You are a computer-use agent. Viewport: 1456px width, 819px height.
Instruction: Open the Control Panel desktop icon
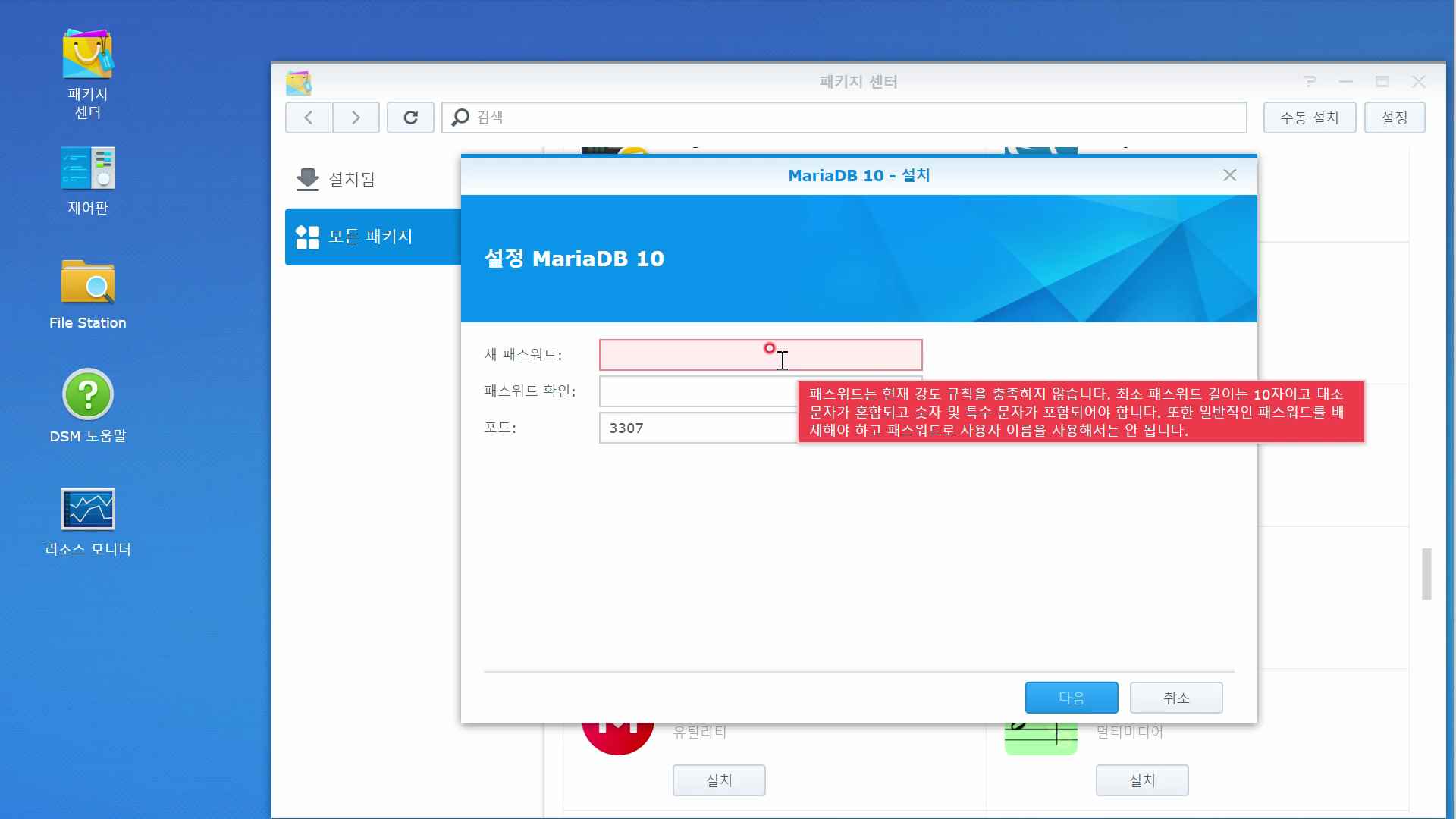[x=87, y=168]
